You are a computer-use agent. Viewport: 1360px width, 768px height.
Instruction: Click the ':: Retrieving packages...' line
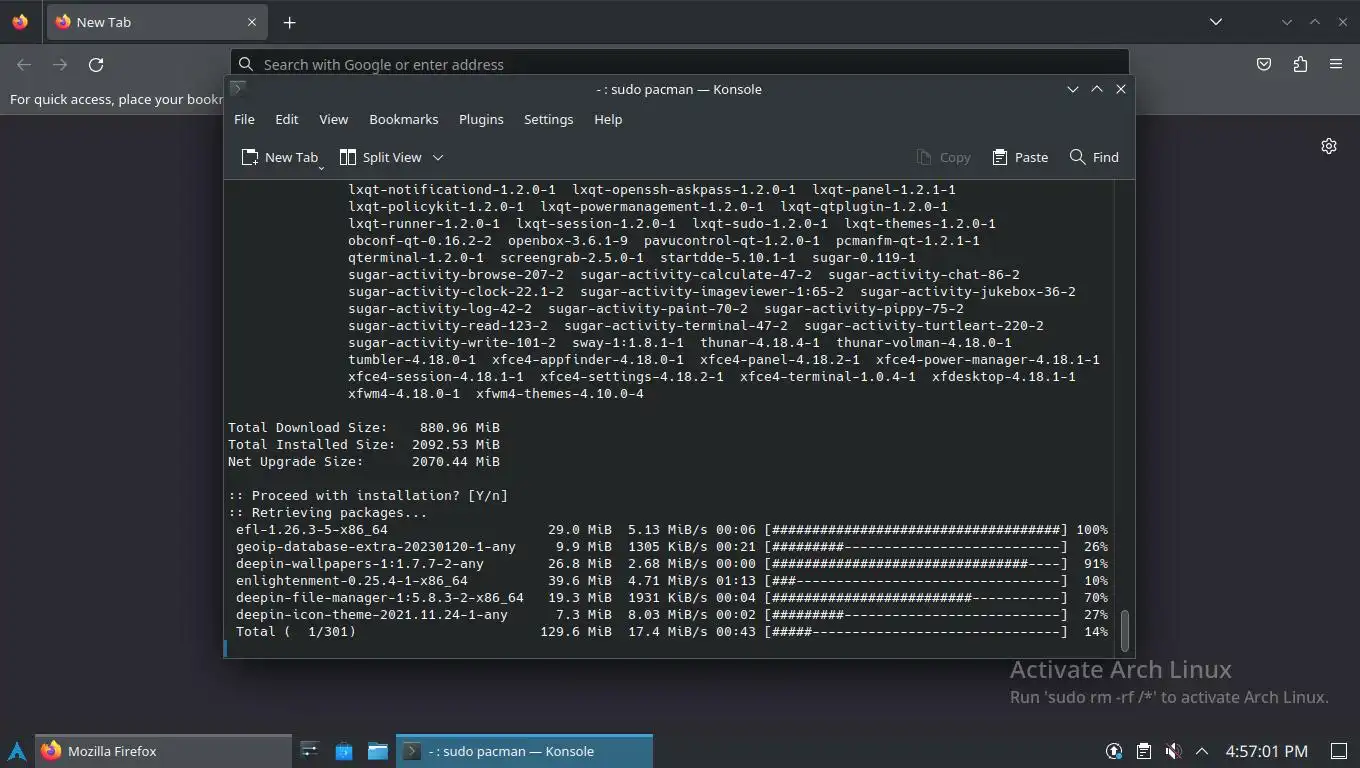[x=328, y=513]
